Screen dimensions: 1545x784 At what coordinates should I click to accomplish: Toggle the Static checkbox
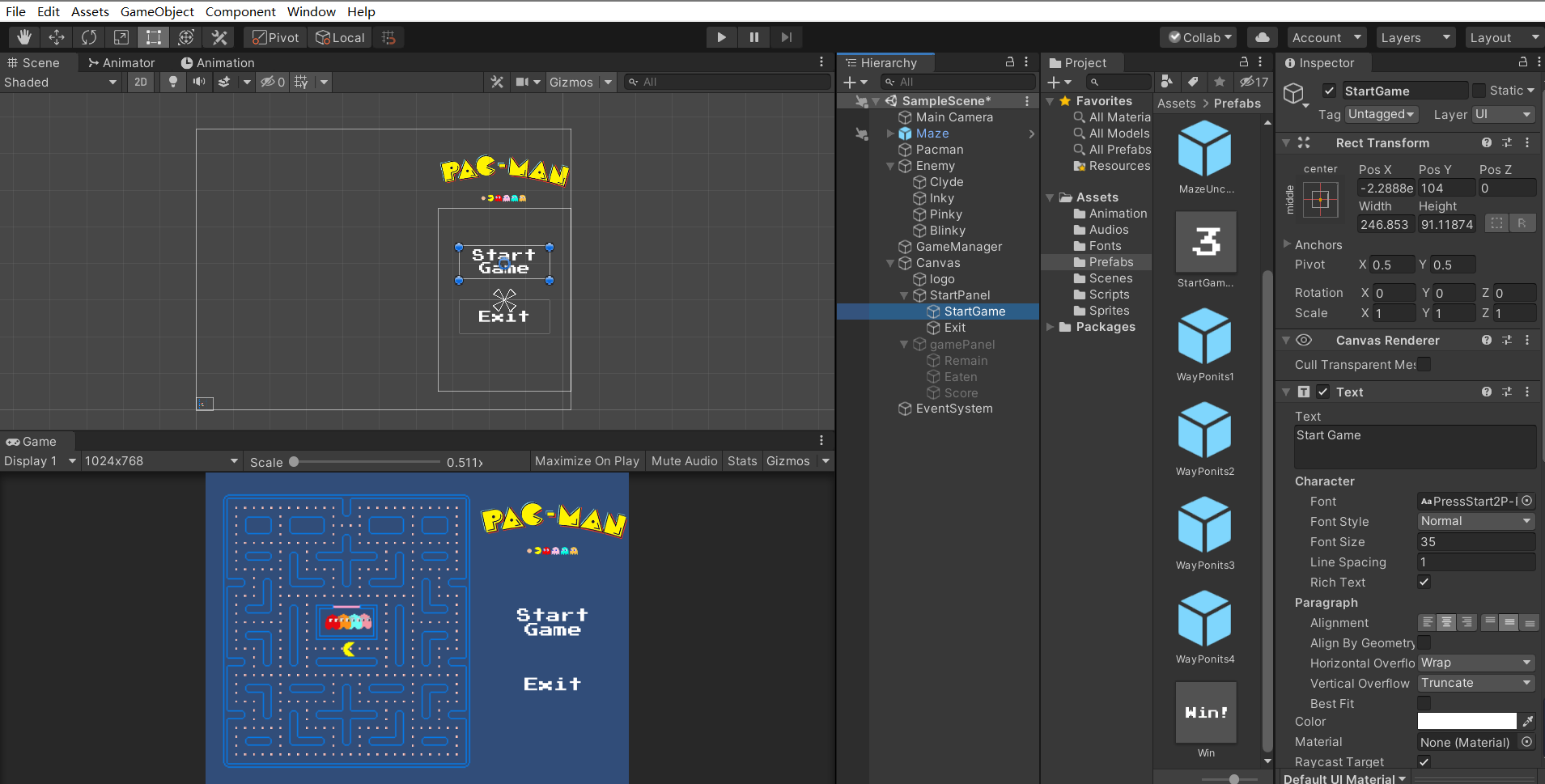click(x=1479, y=91)
